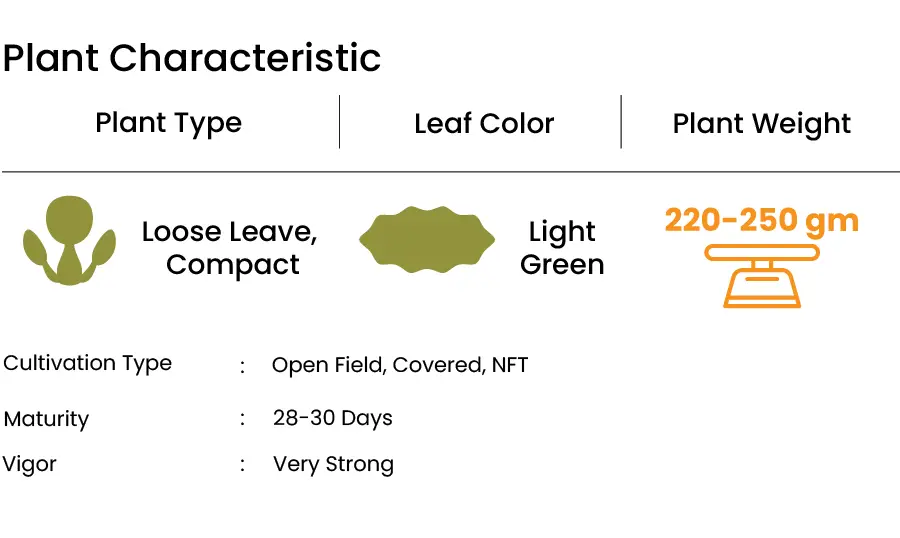
Task: Click the orange weighing scale icon
Action: (762, 276)
